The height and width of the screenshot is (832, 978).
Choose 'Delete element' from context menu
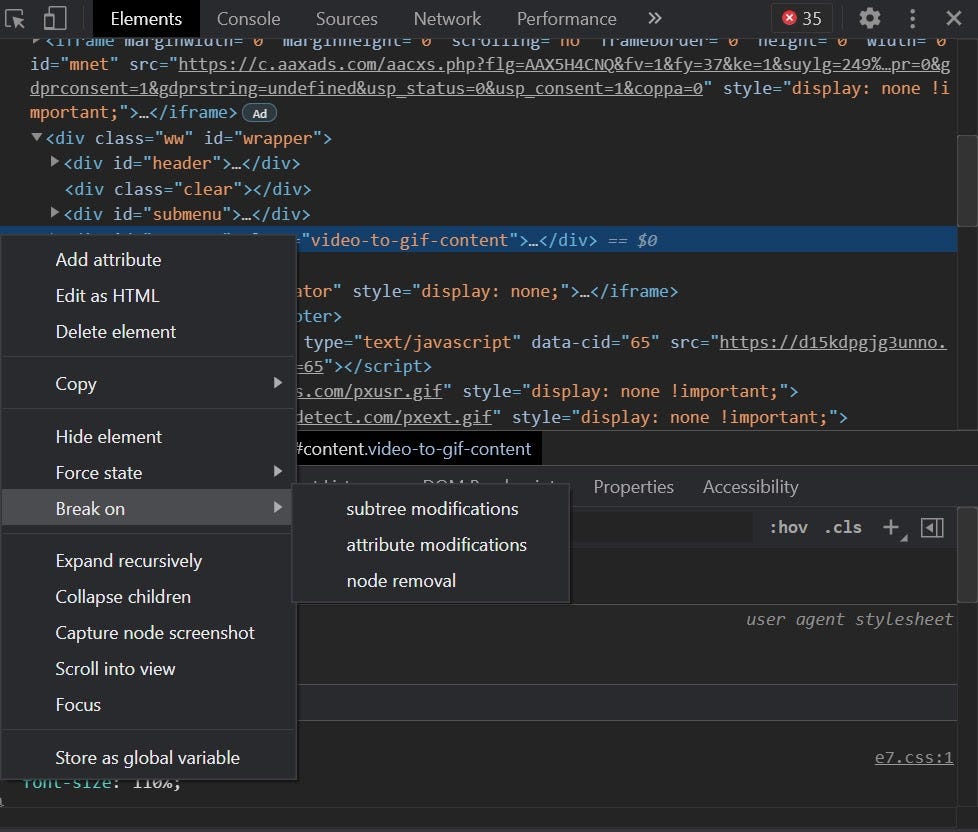point(116,332)
